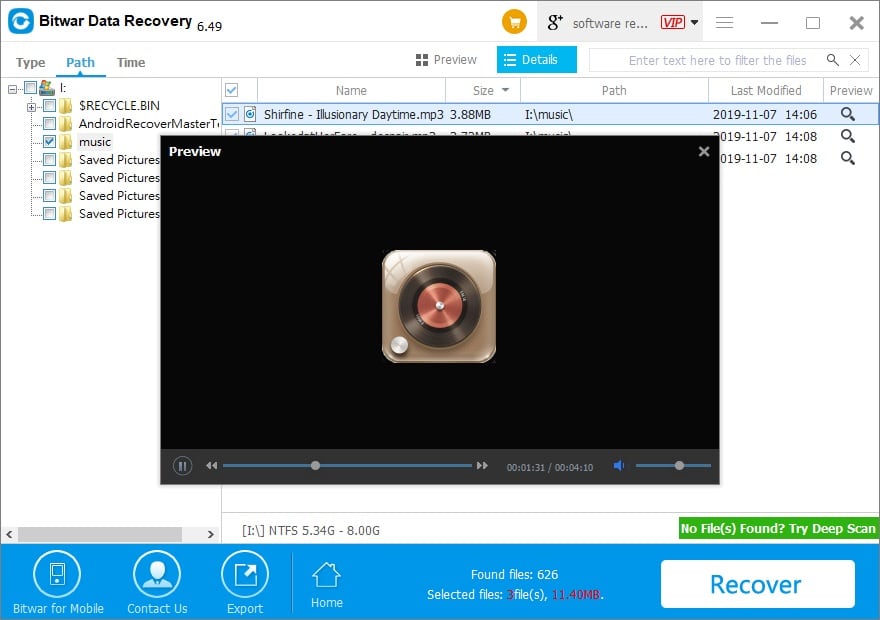This screenshot has width=880, height=620.
Task: Sort file list by Size column
Action: pos(483,90)
